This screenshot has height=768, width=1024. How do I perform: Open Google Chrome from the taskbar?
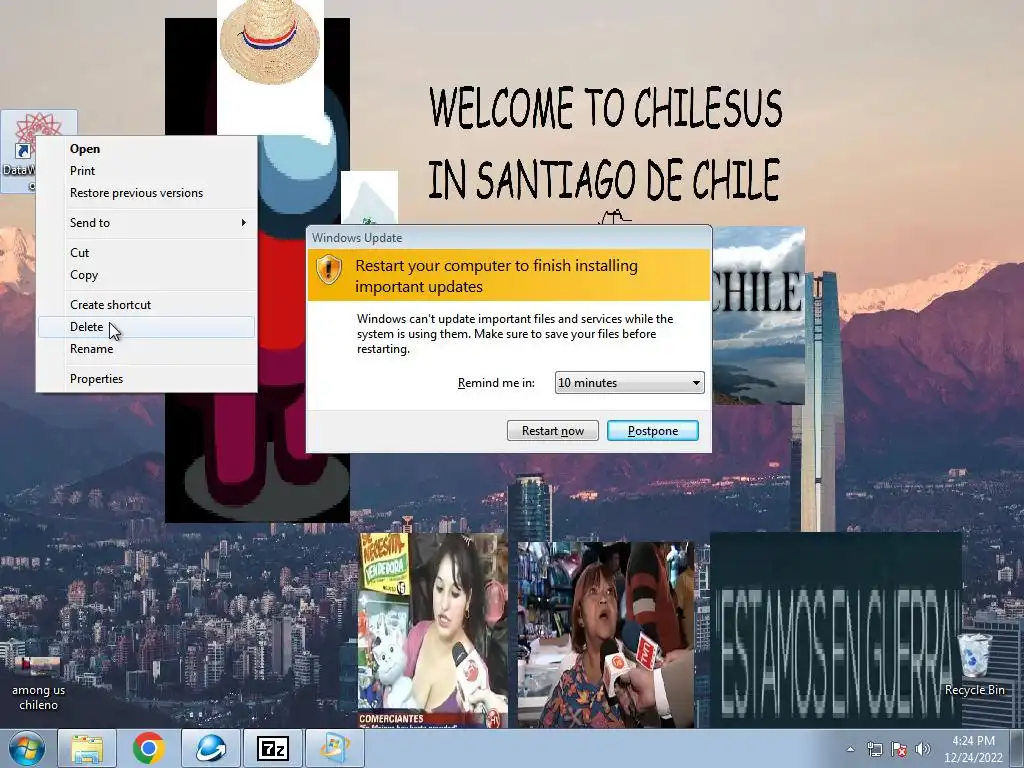[149, 748]
